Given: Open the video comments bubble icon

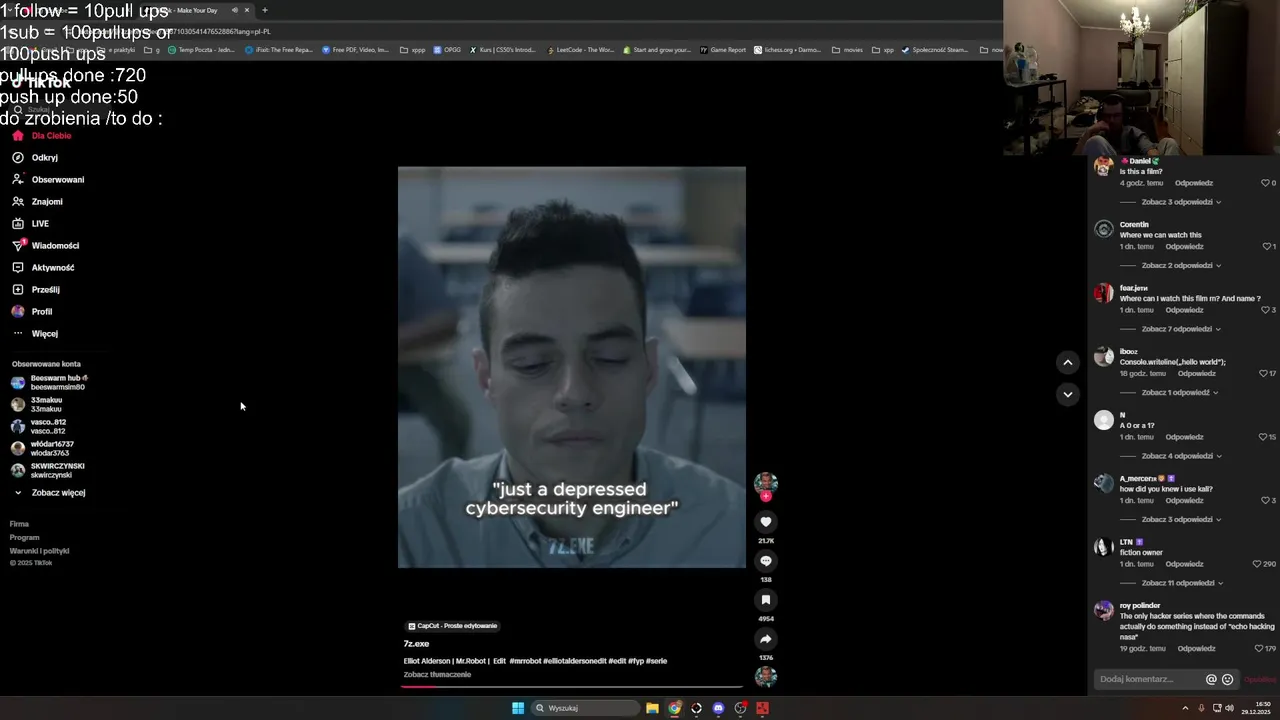Looking at the screenshot, I should (766, 561).
